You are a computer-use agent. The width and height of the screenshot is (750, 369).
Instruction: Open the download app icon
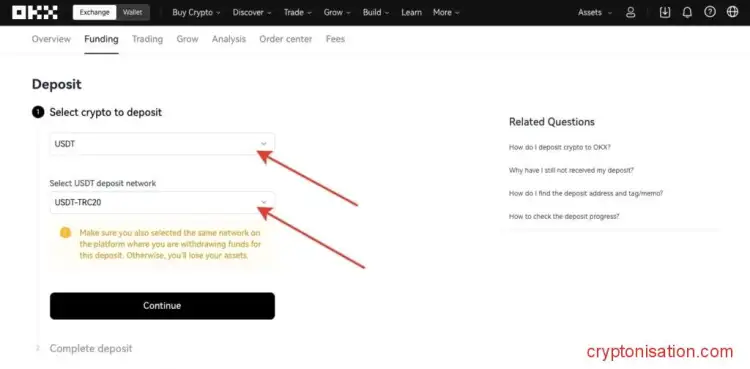pos(665,12)
